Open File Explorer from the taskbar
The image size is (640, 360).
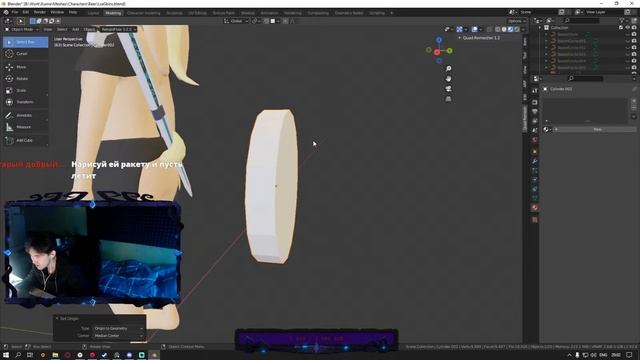(x=55, y=355)
